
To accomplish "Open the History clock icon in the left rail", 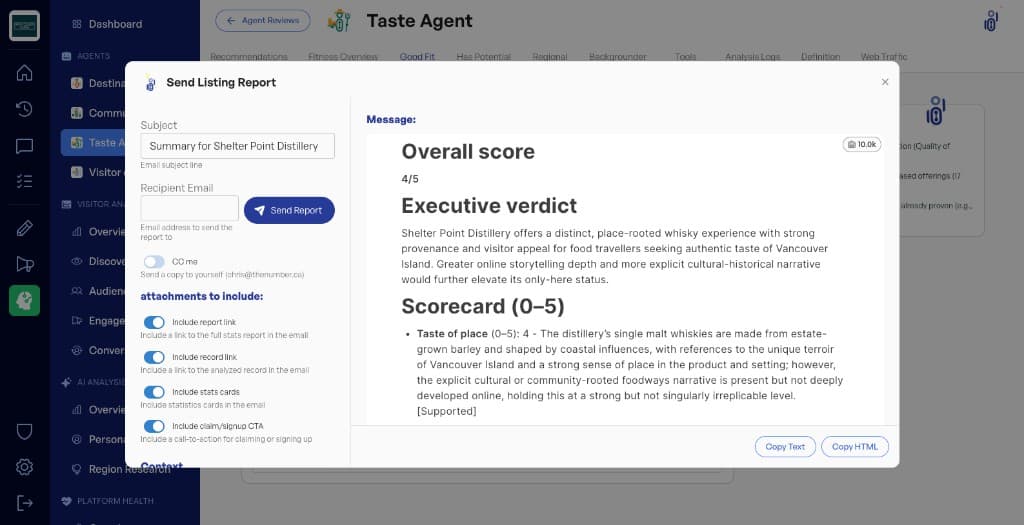I will coord(24,109).
